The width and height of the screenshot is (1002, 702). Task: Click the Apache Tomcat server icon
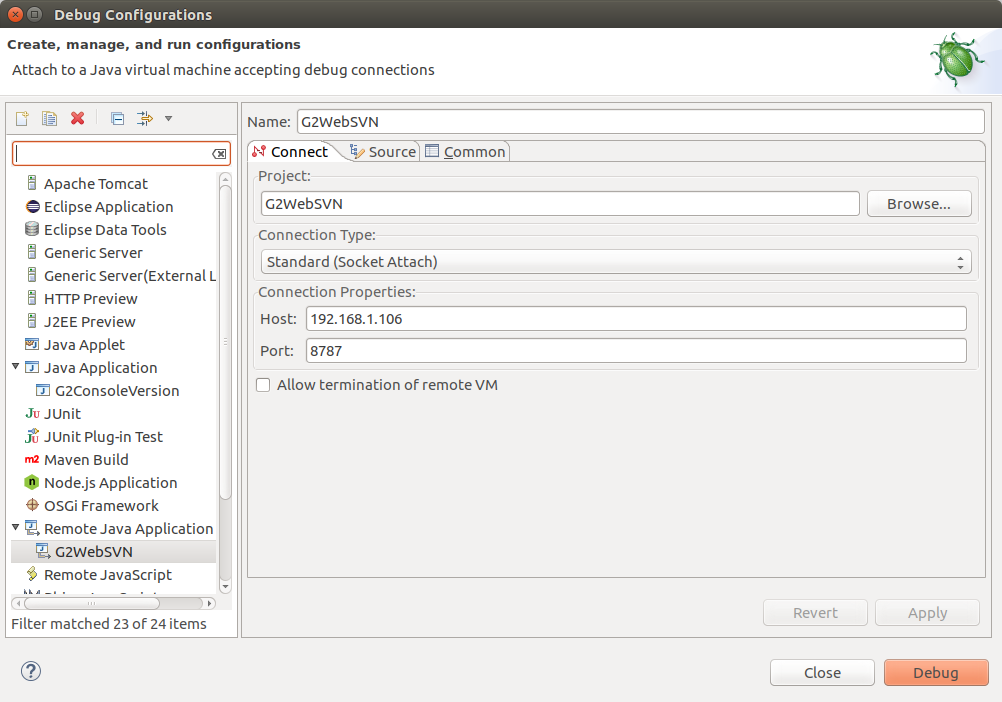click(x=32, y=183)
